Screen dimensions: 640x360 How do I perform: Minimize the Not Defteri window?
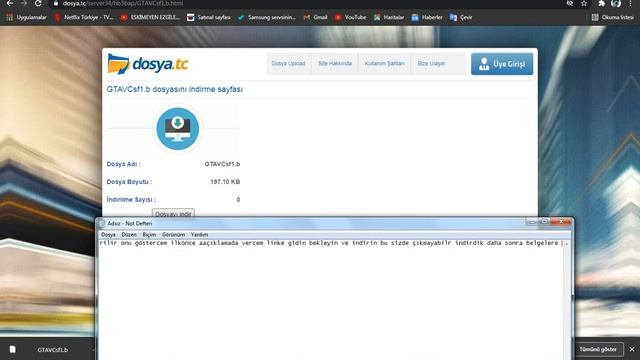531,222
